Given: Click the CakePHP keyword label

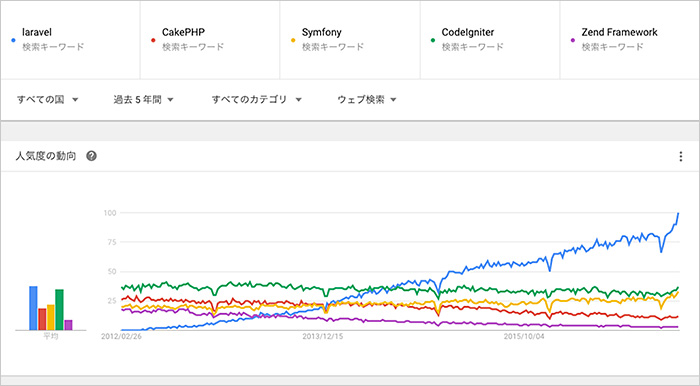Looking at the screenshot, I should [183, 32].
